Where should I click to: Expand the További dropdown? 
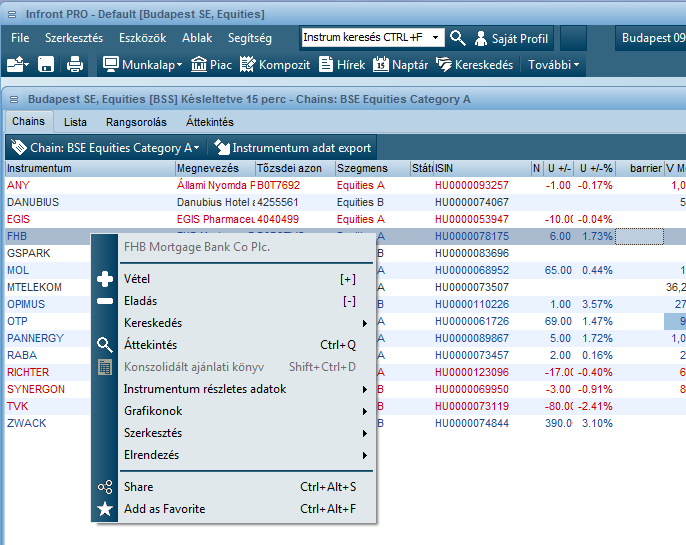coord(553,65)
